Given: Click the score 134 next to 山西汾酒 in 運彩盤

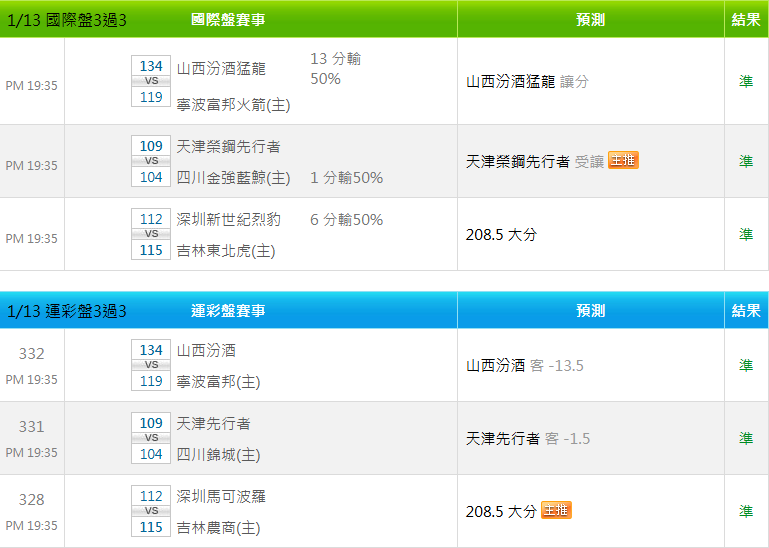Looking at the screenshot, I should pyautogui.click(x=151, y=350).
